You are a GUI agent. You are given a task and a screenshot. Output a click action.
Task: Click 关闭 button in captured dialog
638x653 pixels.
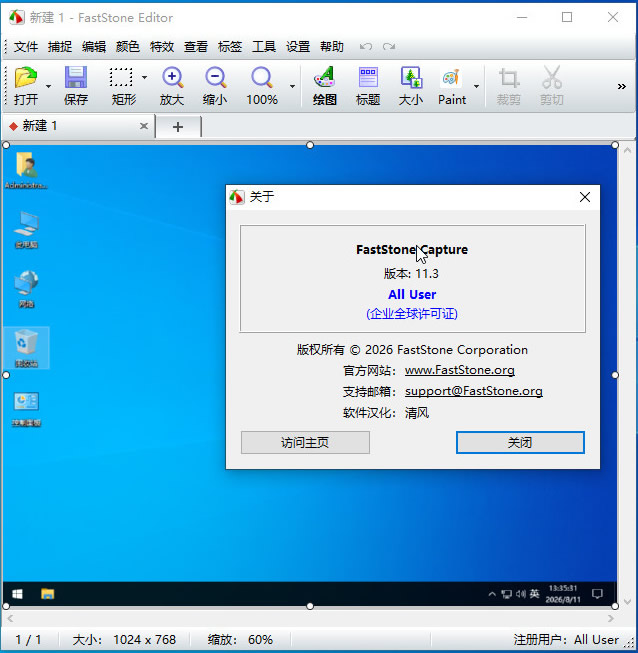pos(520,442)
